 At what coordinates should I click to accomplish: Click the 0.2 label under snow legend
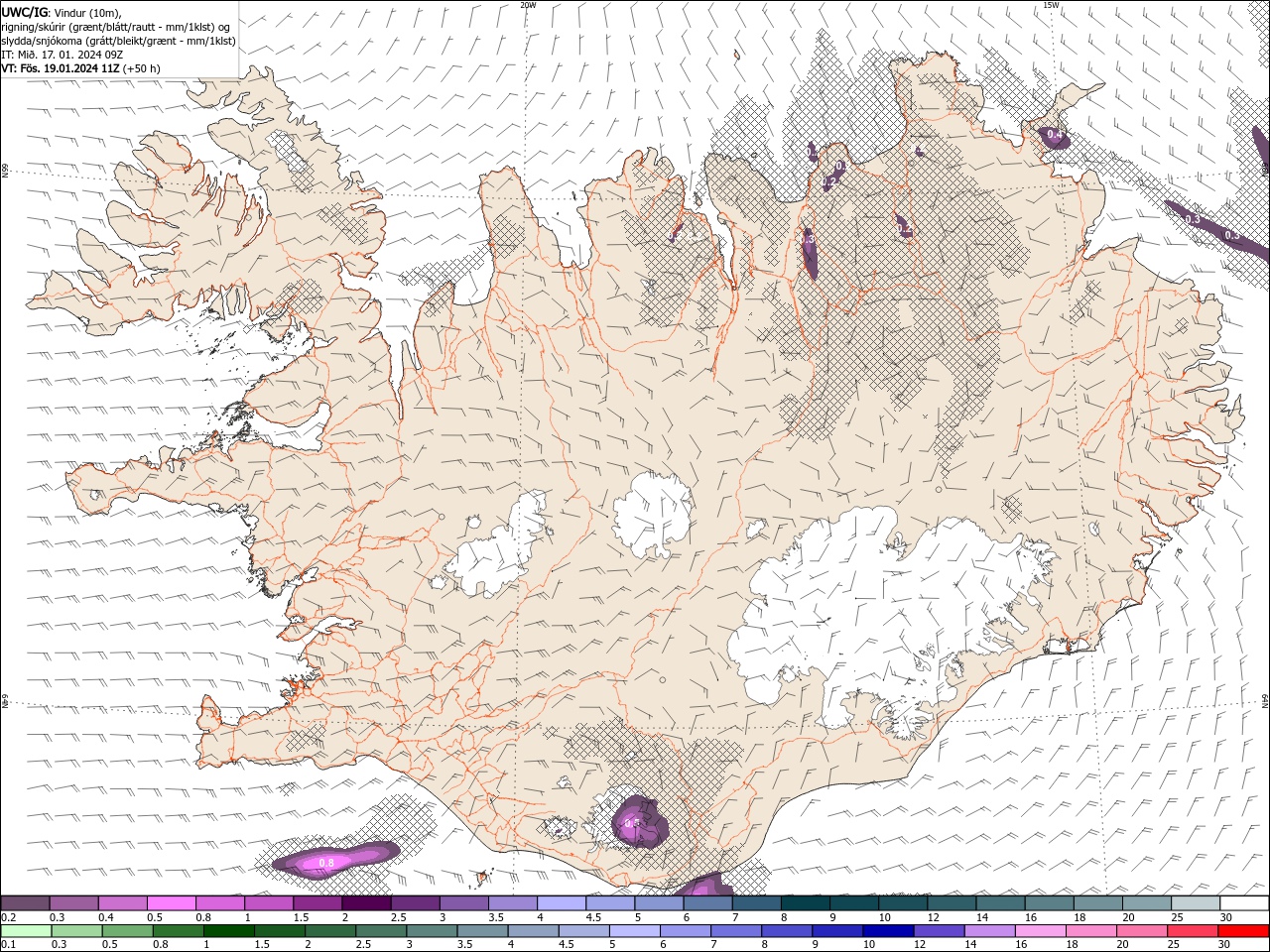point(9,917)
